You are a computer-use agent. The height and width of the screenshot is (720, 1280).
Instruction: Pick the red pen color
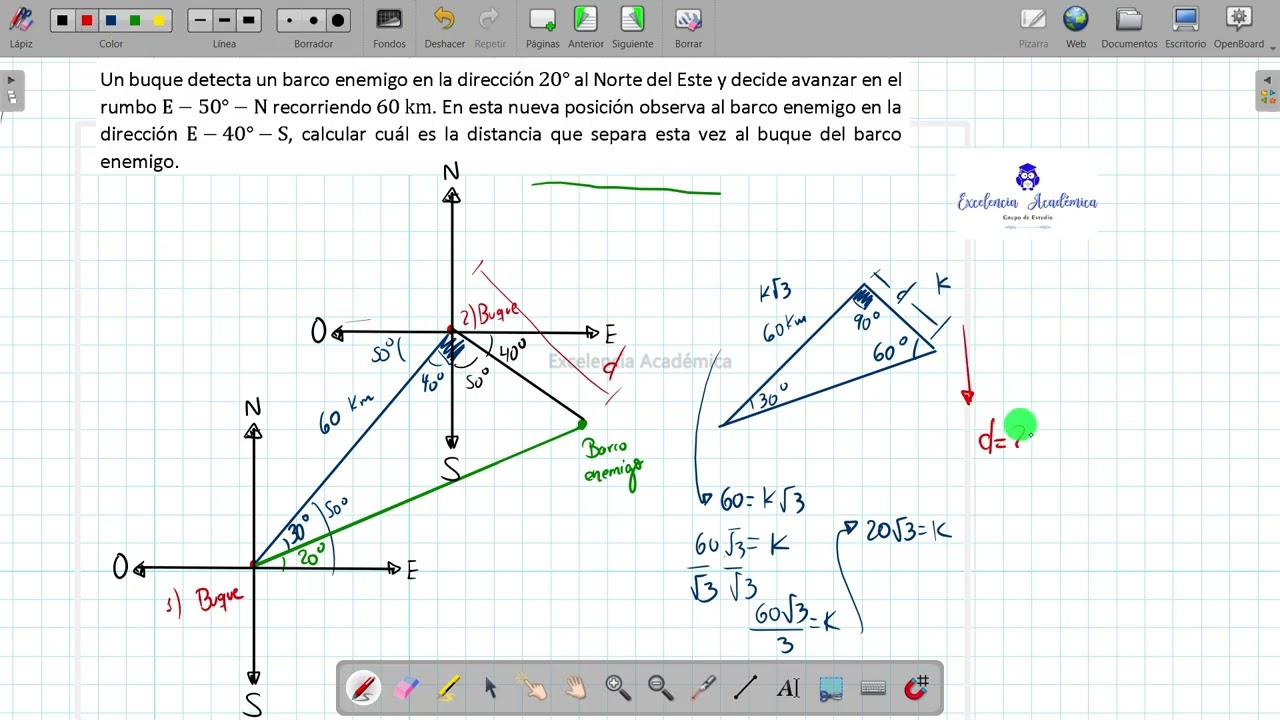(x=87, y=20)
